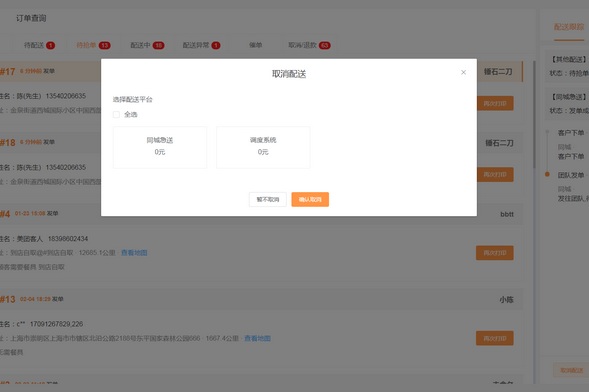Click the grey 客户下单 timeline dot

click(547, 132)
